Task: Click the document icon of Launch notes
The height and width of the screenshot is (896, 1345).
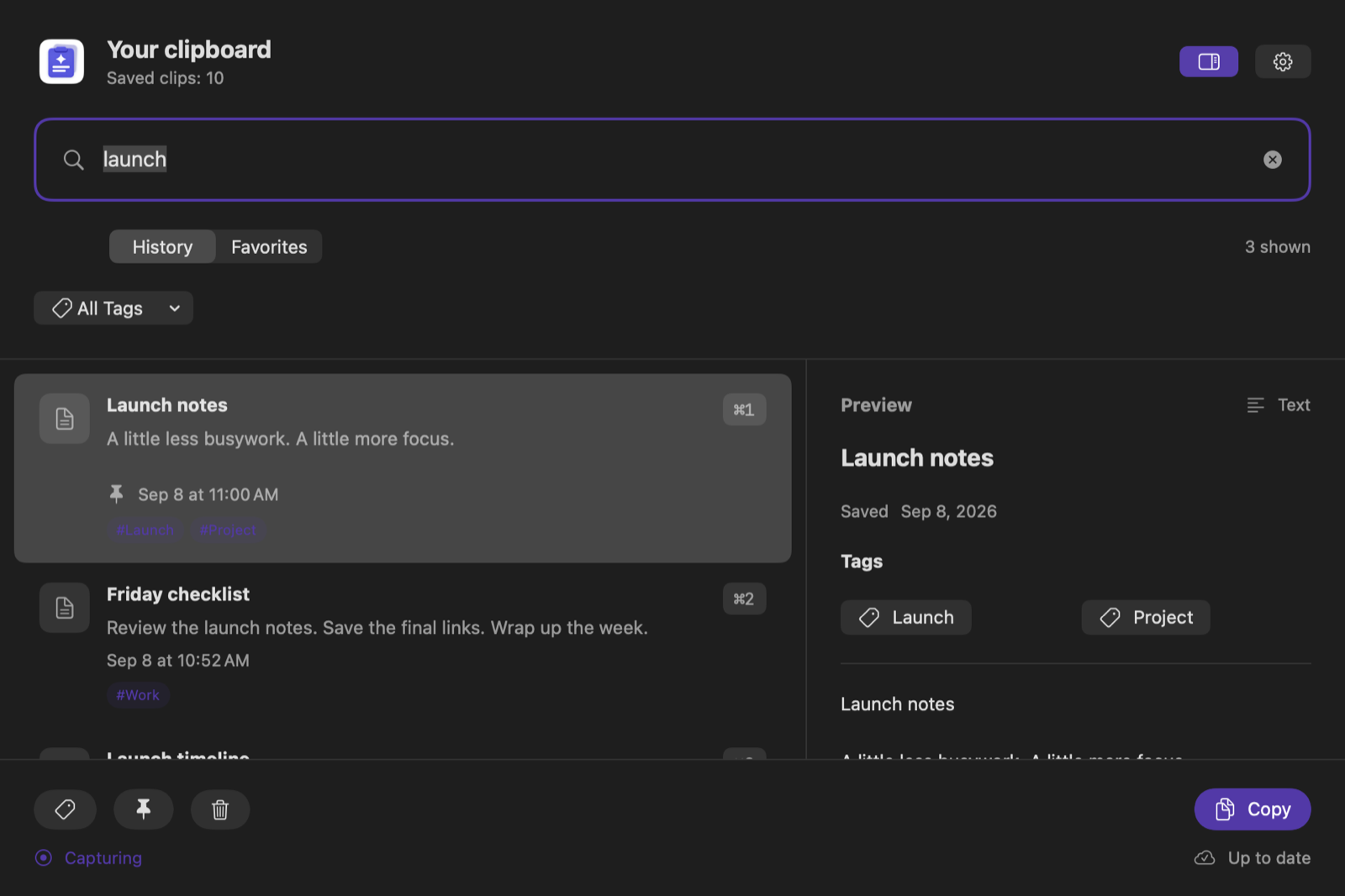Action: click(x=65, y=419)
